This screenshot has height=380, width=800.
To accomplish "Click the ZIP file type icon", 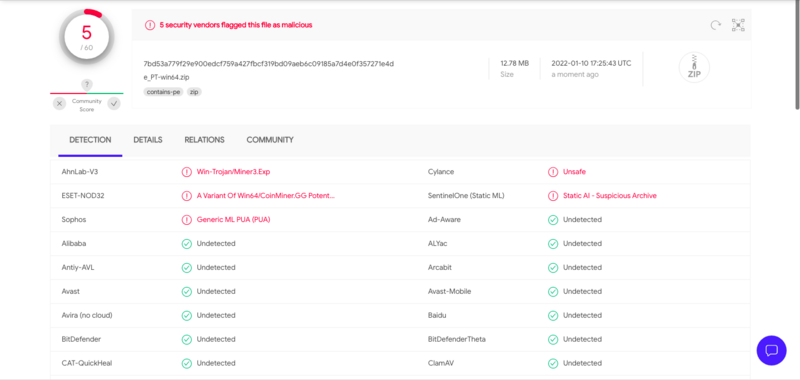I will click(694, 67).
